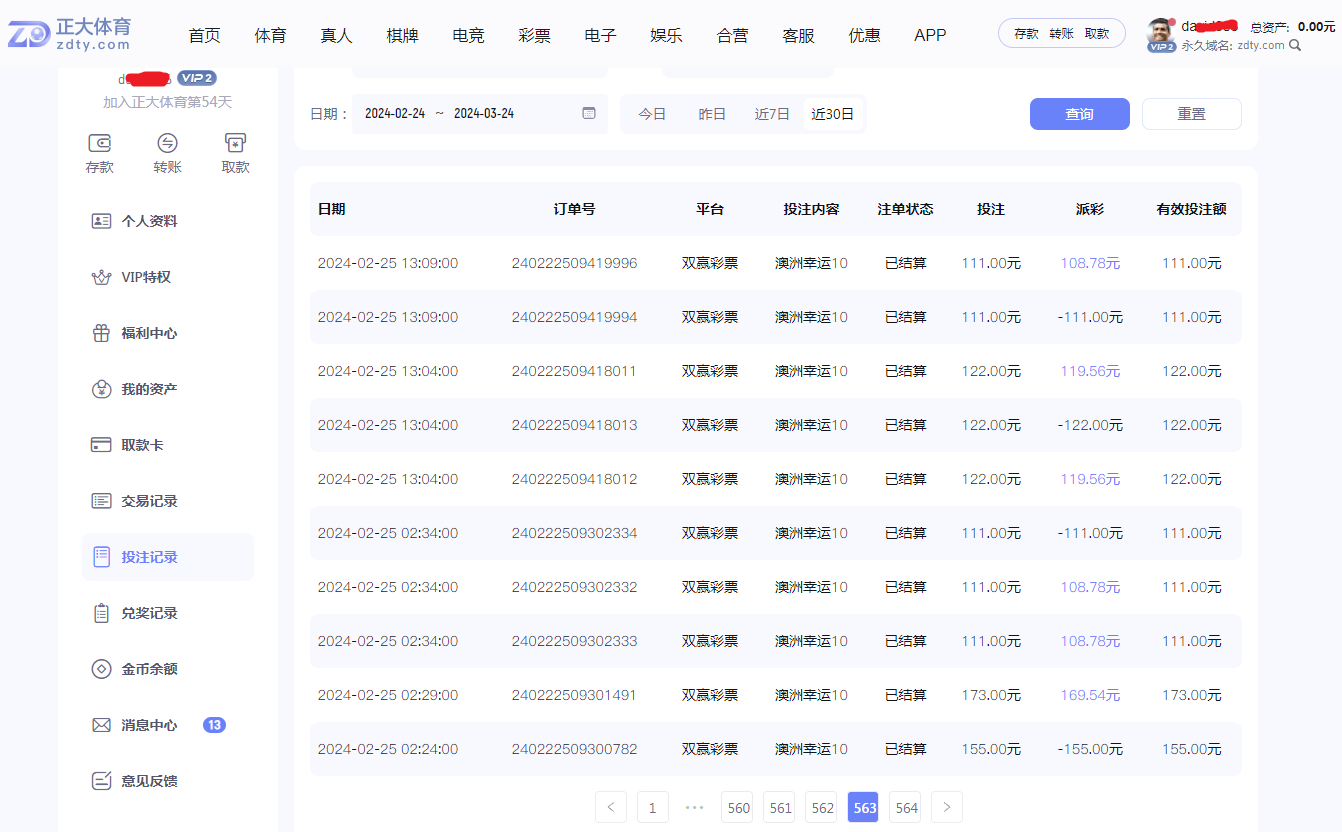Open 彩票 in the top navigation

pyautogui.click(x=535, y=35)
